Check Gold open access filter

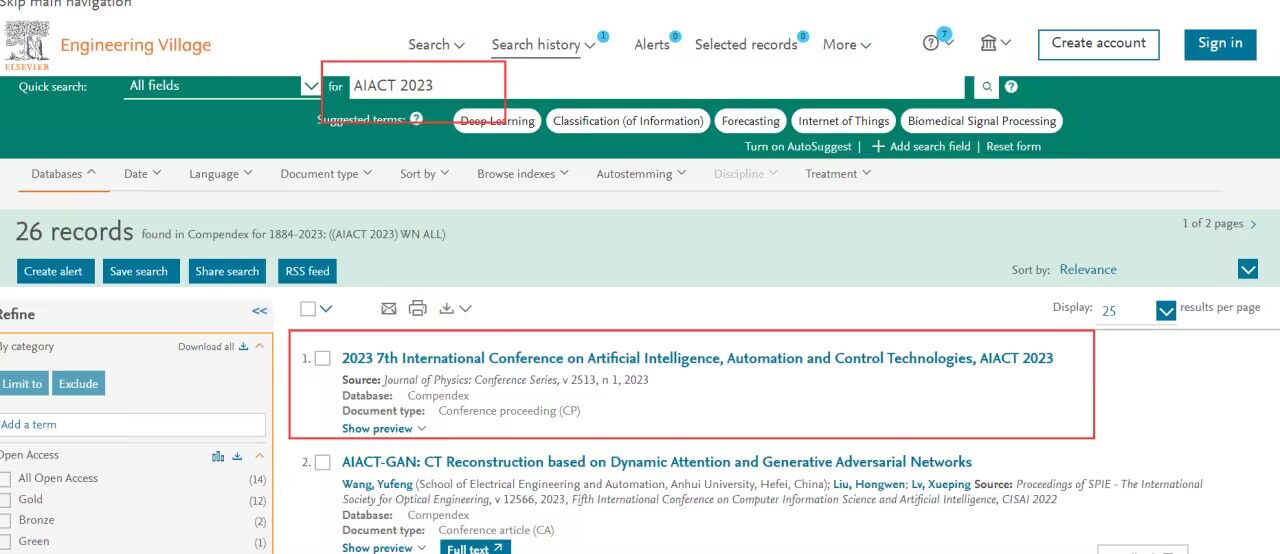point(6,500)
